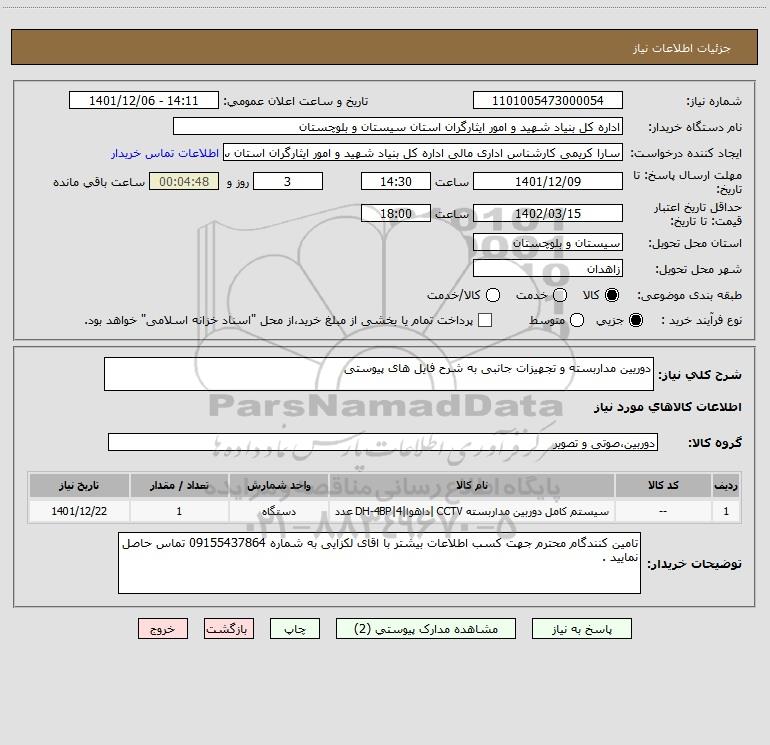Click the delivery province field سیستان و بلوچستان
The height and width of the screenshot is (745, 770).
pos(548,243)
